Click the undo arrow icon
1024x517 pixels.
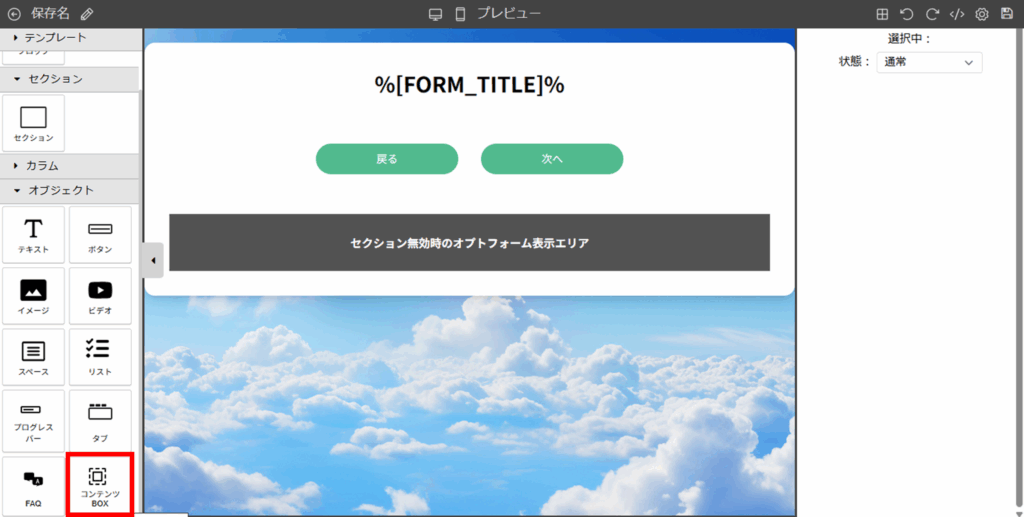click(906, 14)
